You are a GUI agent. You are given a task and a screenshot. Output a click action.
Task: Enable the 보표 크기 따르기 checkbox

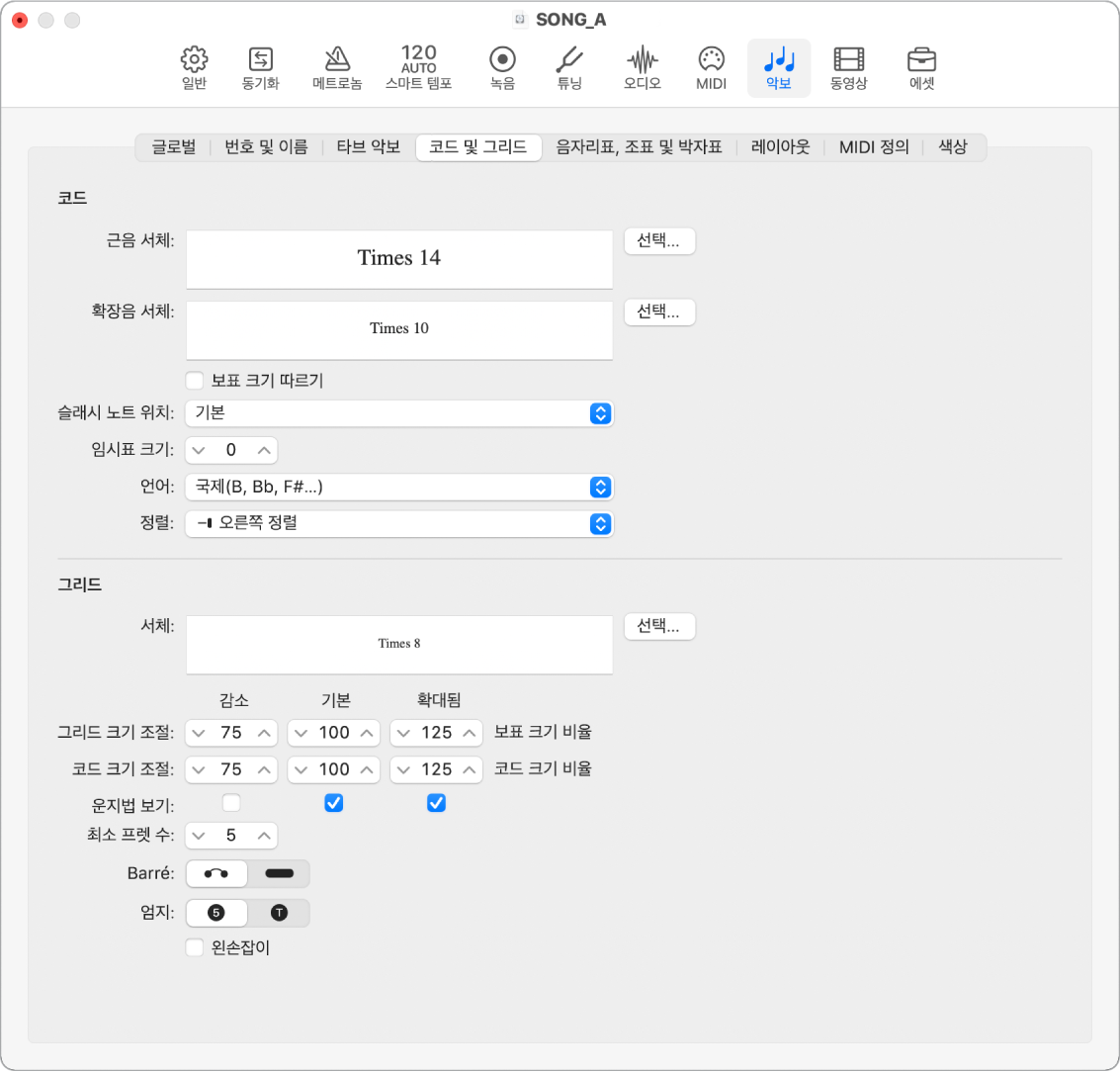pyautogui.click(x=195, y=380)
